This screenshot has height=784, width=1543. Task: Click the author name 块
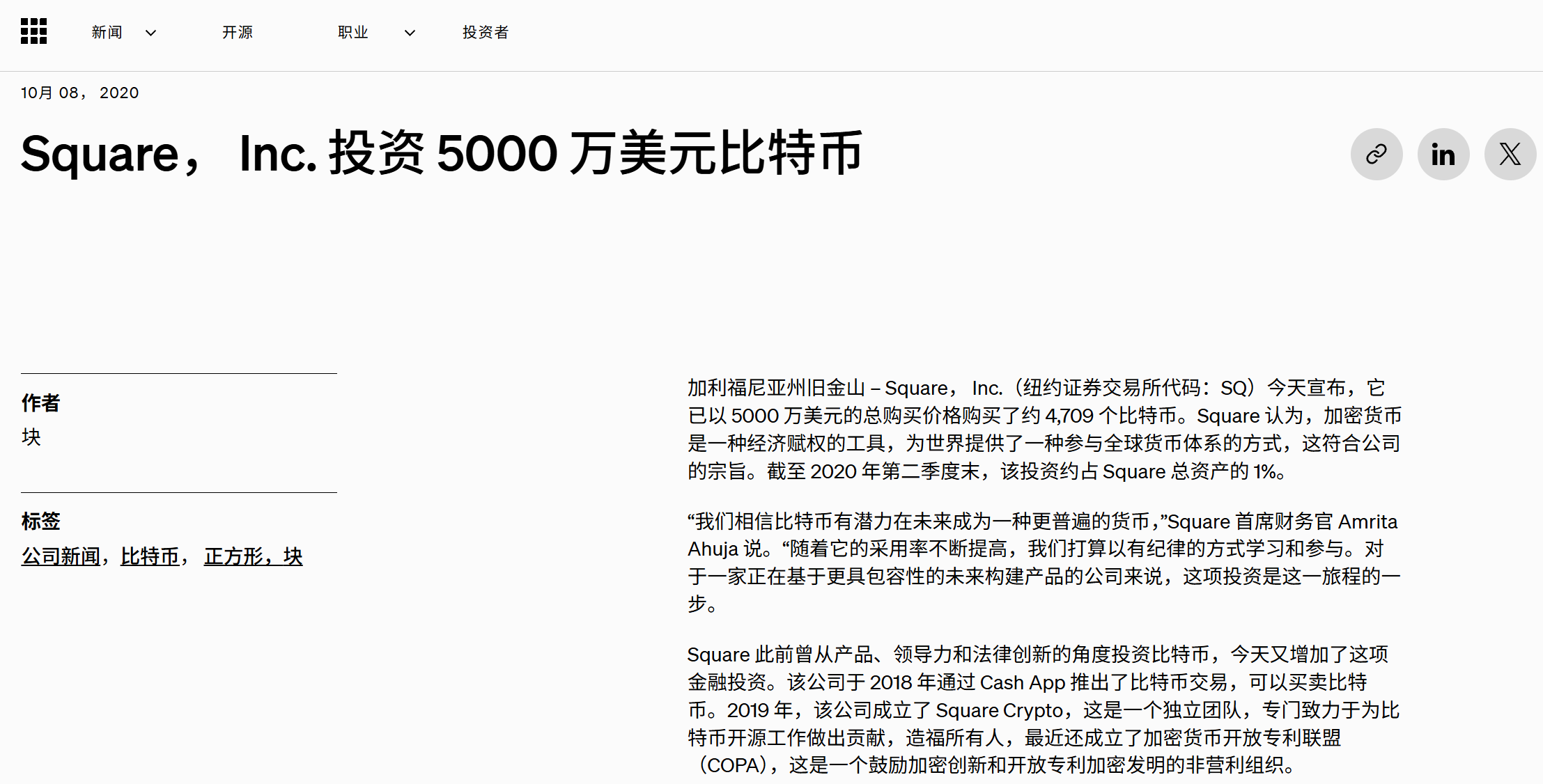click(x=31, y=437)
